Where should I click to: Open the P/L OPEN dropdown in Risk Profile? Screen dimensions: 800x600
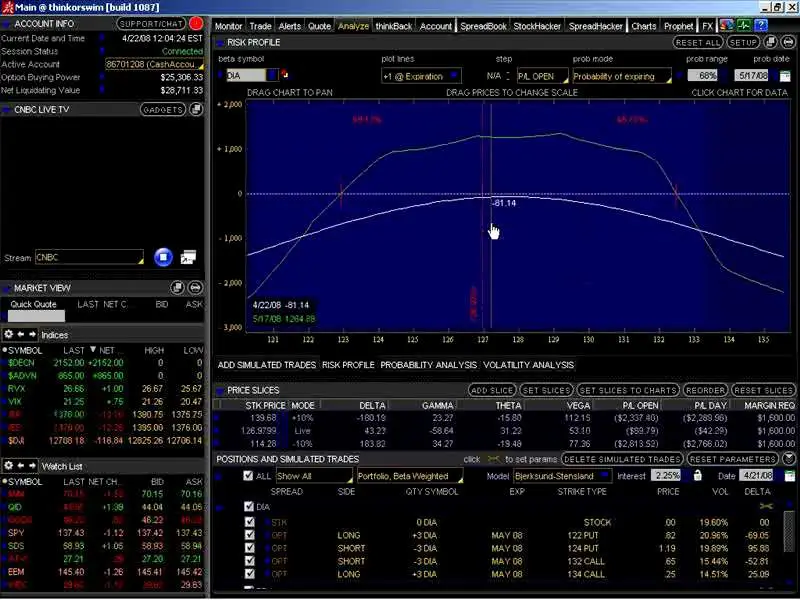click(542, 76)
